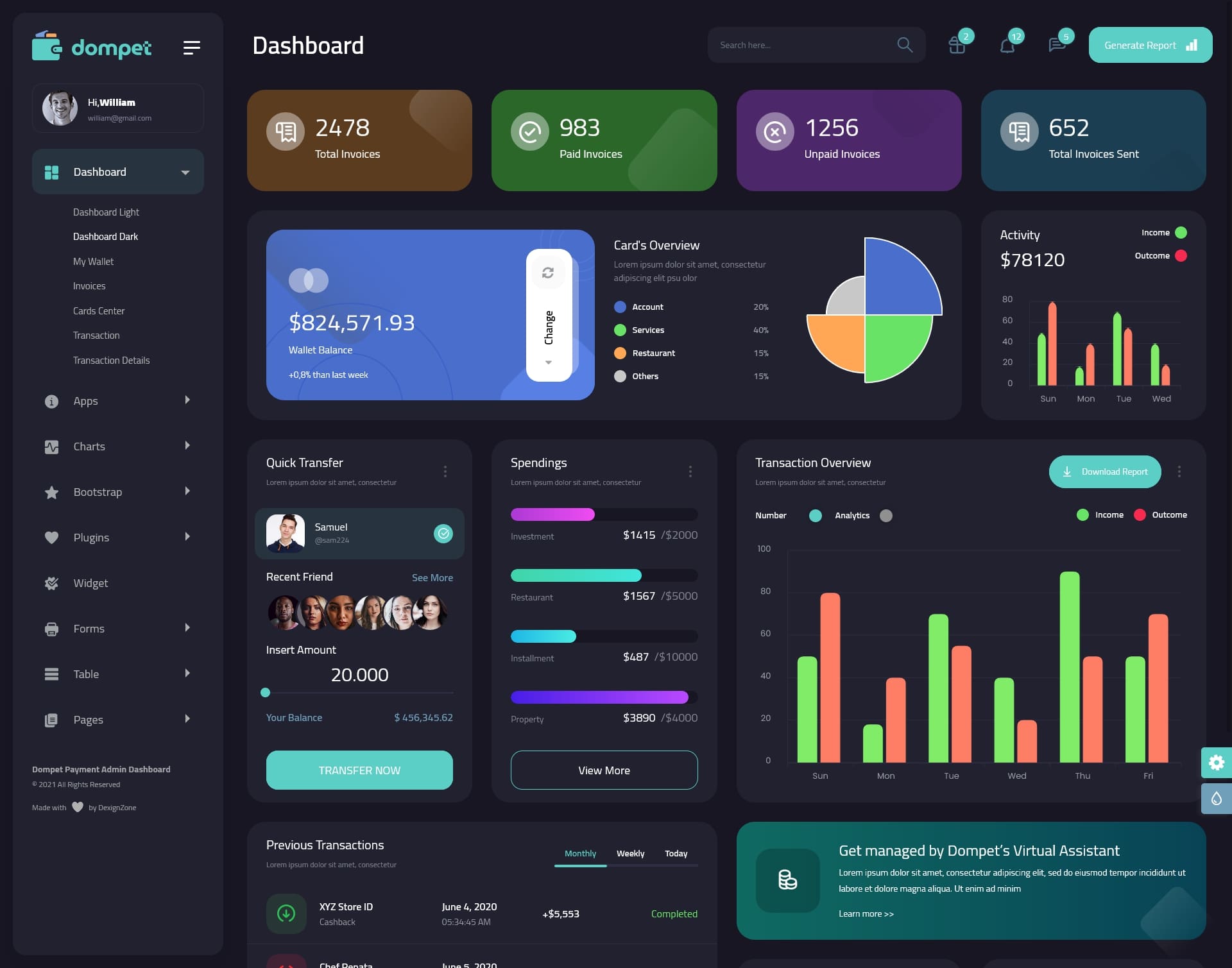Click the messages/chat icon
The height and width of the screenshot is (968, 1232).
coord(1057,44)
